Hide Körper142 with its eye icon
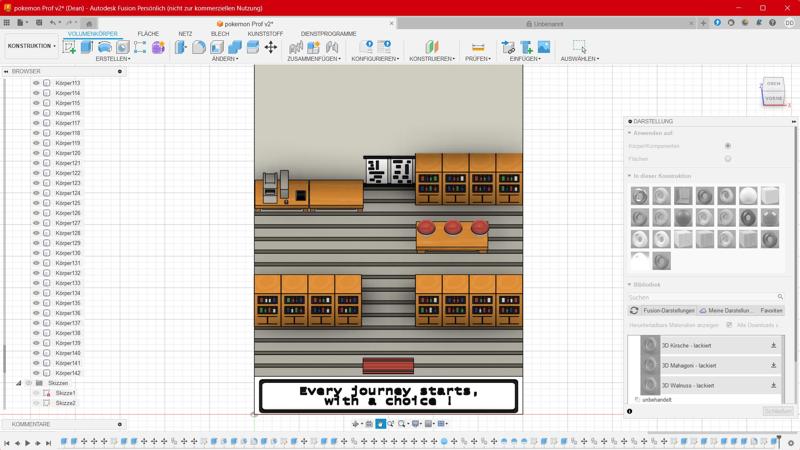 click(36, 373)
